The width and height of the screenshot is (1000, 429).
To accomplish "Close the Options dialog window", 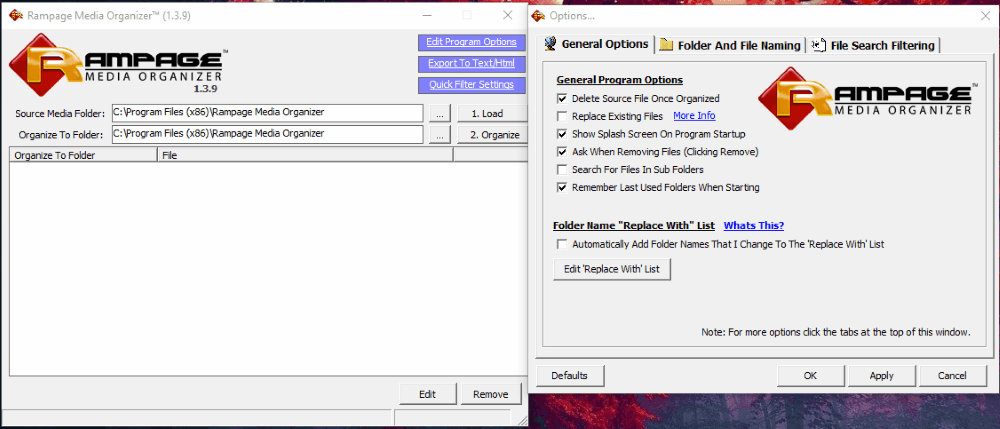I will 985,15.
